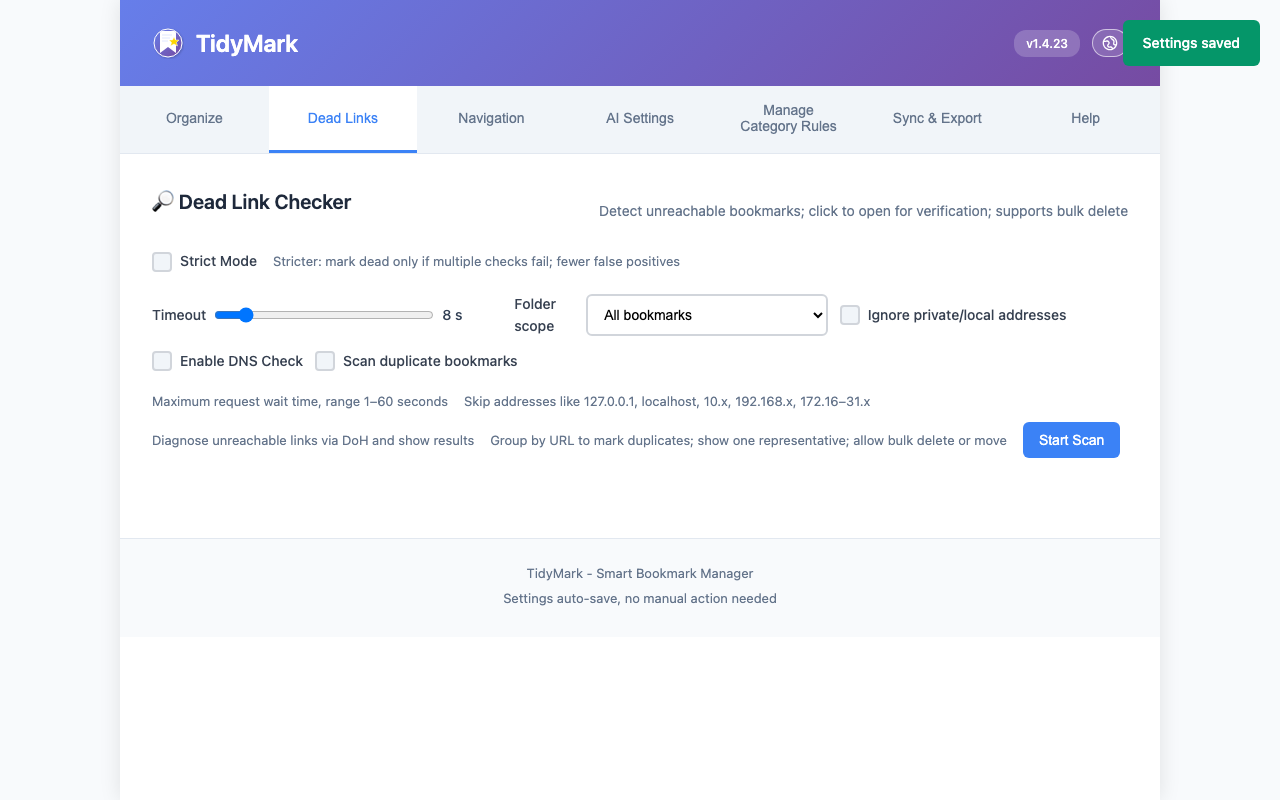This screenshot has height=800, width=1280.
Task: Switch to the Organize tab
Action: (x=194, y=118)
